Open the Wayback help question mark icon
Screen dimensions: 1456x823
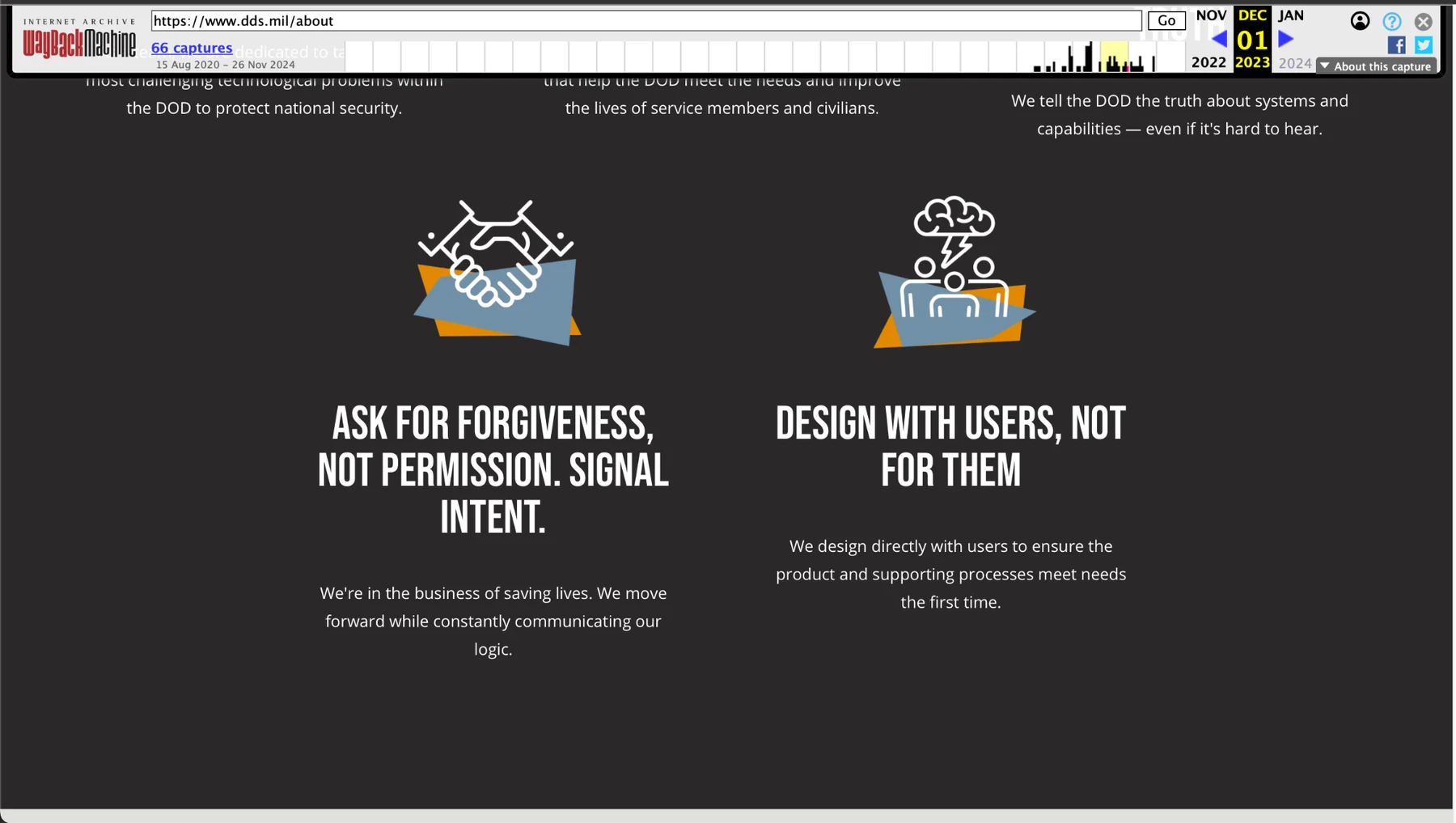(1391, 22)
